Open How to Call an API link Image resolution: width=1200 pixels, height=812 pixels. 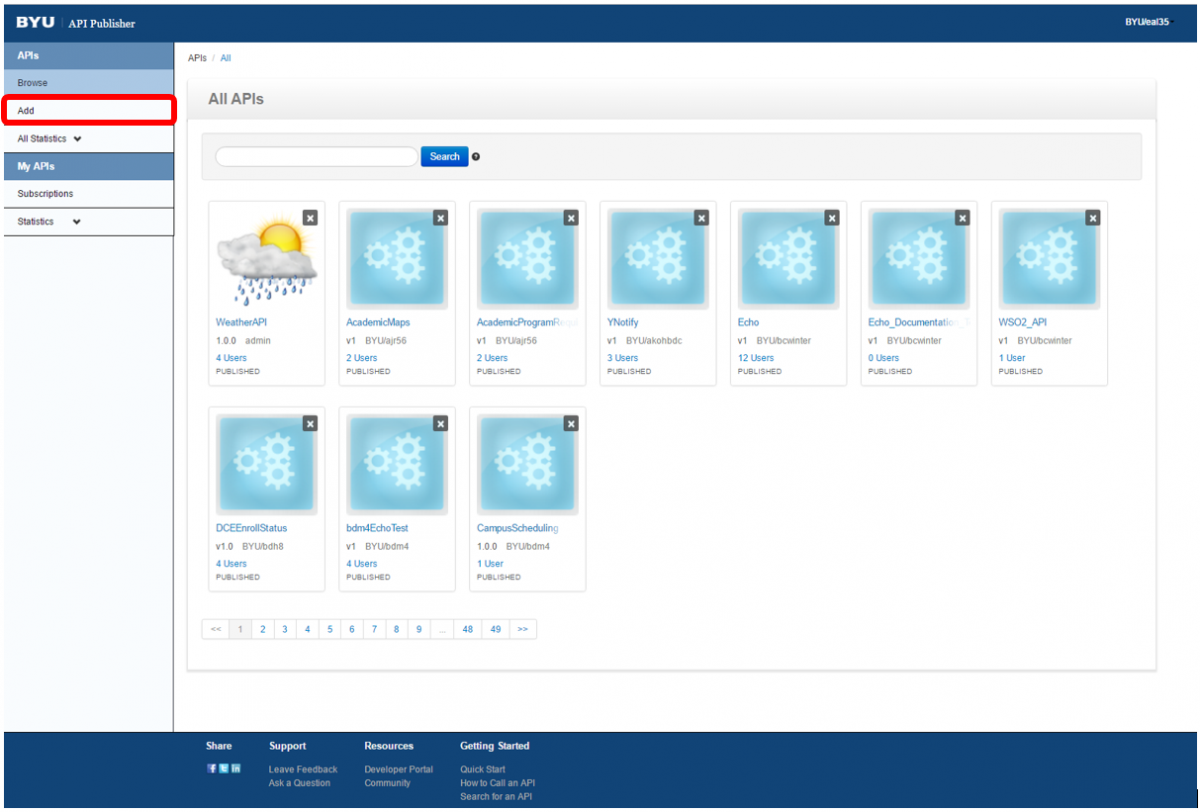[x=498, y=783]
